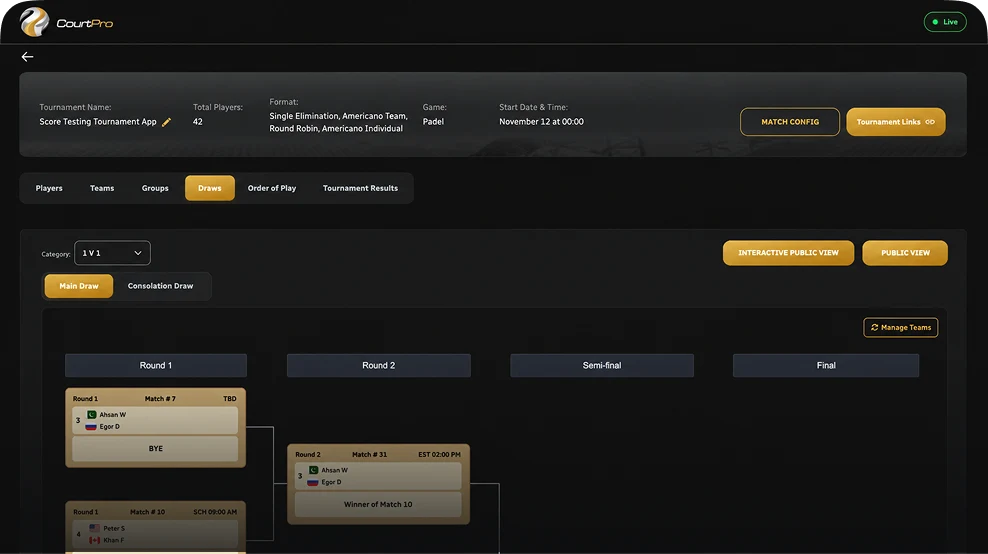Click US flag beside Peter S
This screenshot has height=554, width=988.
[x=95, y=528]
